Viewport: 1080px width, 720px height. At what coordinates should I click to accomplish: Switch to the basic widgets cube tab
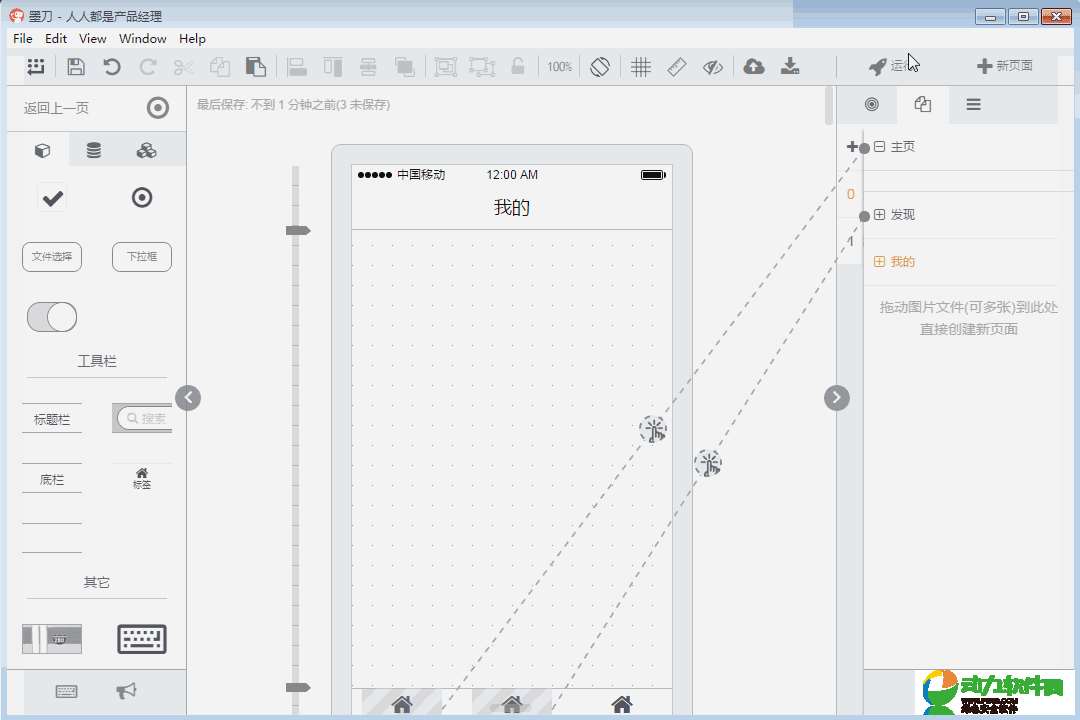coord(43,151)
